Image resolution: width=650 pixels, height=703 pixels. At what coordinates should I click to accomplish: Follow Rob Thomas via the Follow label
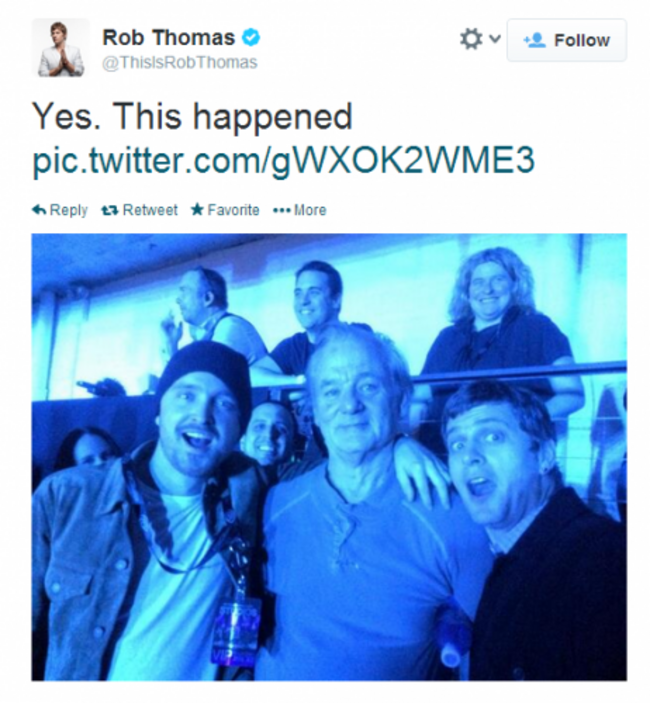tap(582, 40)
